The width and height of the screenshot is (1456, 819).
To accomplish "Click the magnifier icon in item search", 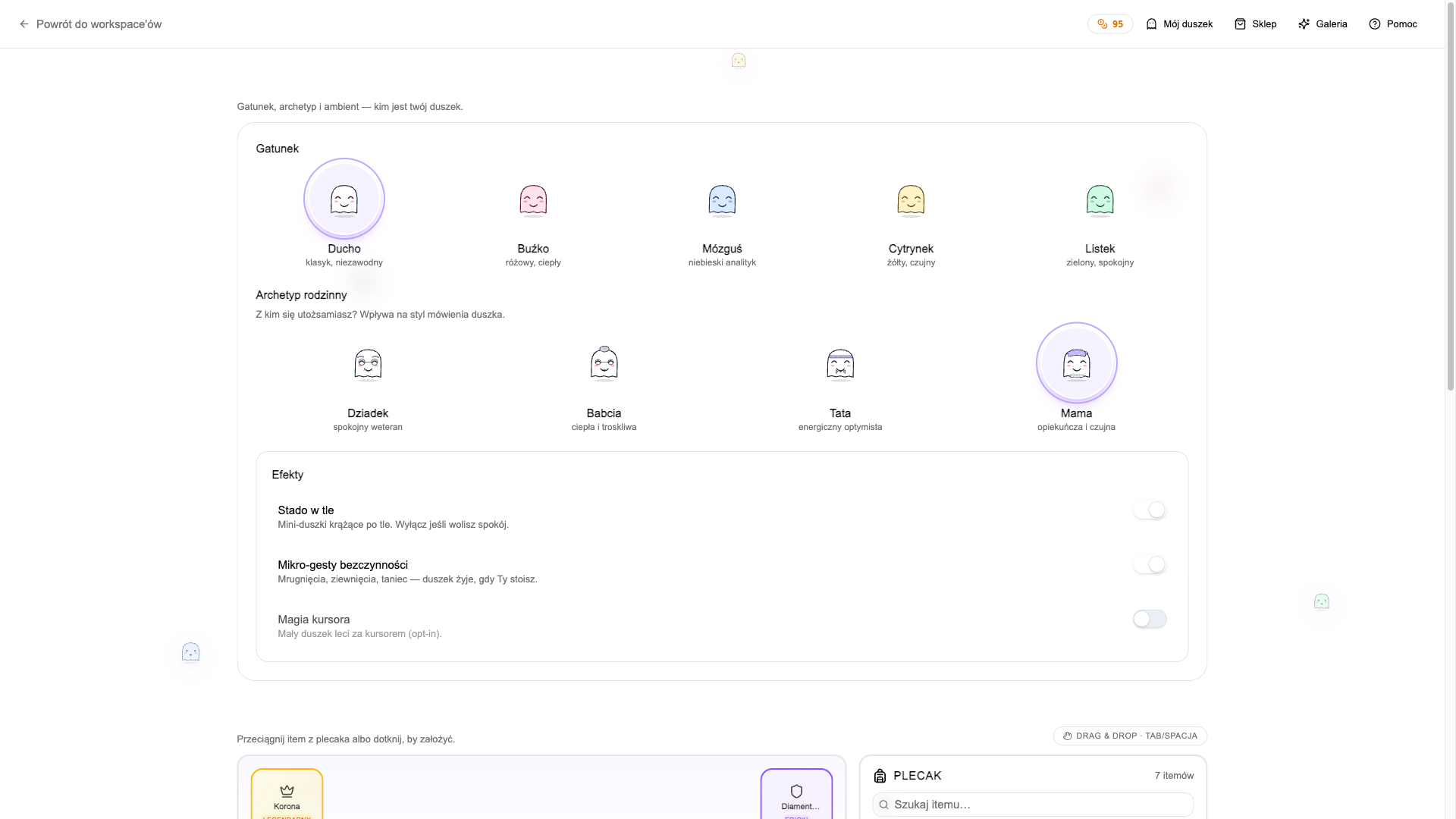I will coord(883,805).
